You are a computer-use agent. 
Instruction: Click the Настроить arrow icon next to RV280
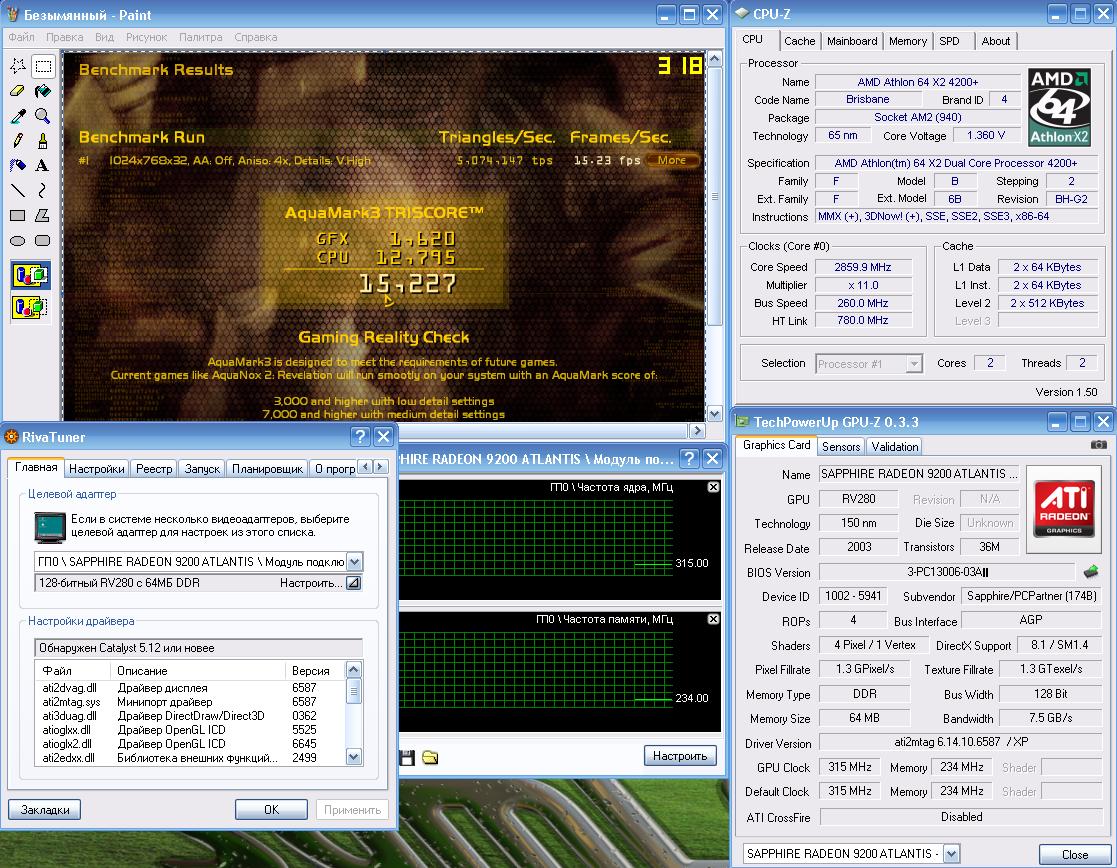coord(353,583)
